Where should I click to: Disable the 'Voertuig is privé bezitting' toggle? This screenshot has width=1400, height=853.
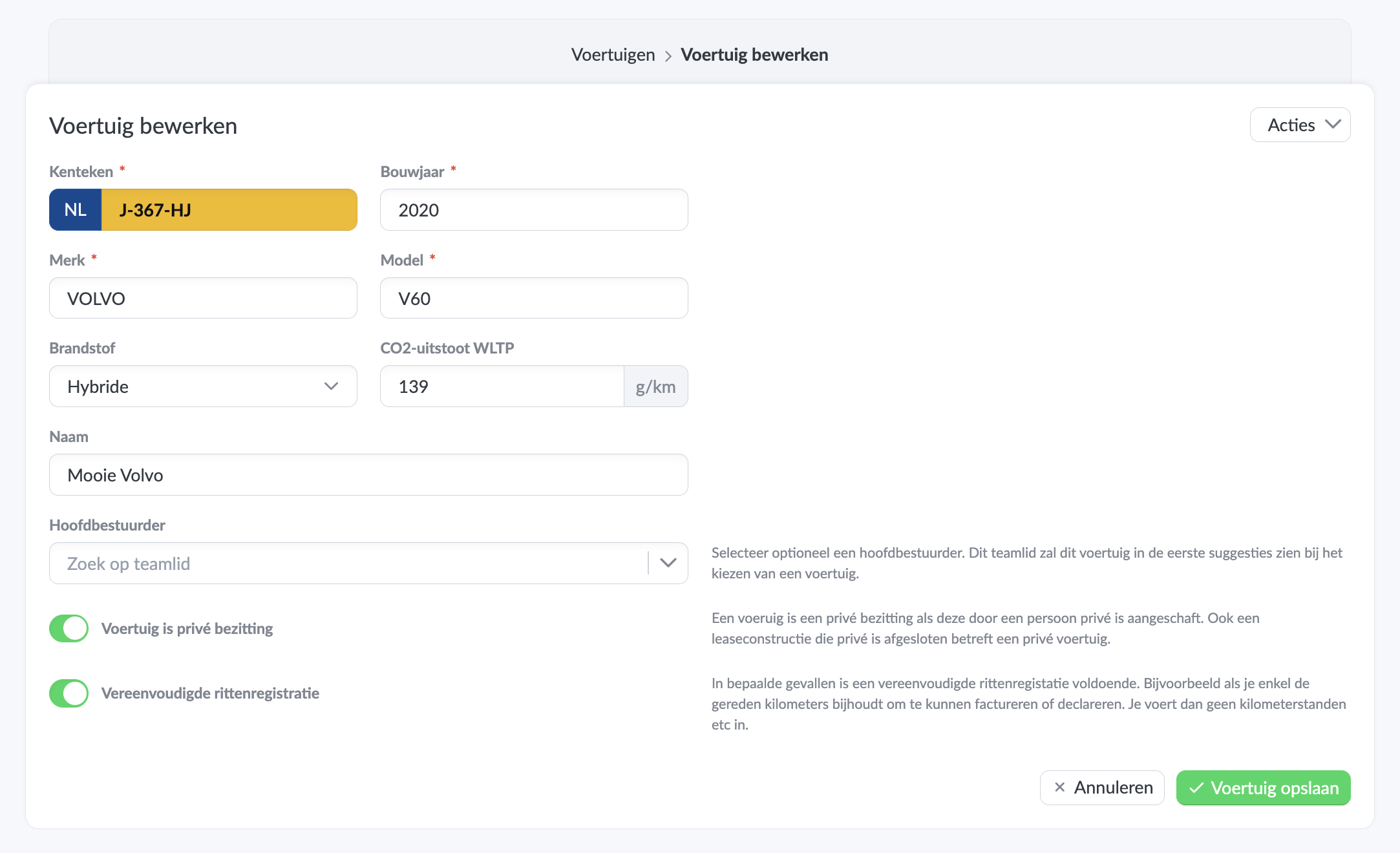[x=69, y=627]
